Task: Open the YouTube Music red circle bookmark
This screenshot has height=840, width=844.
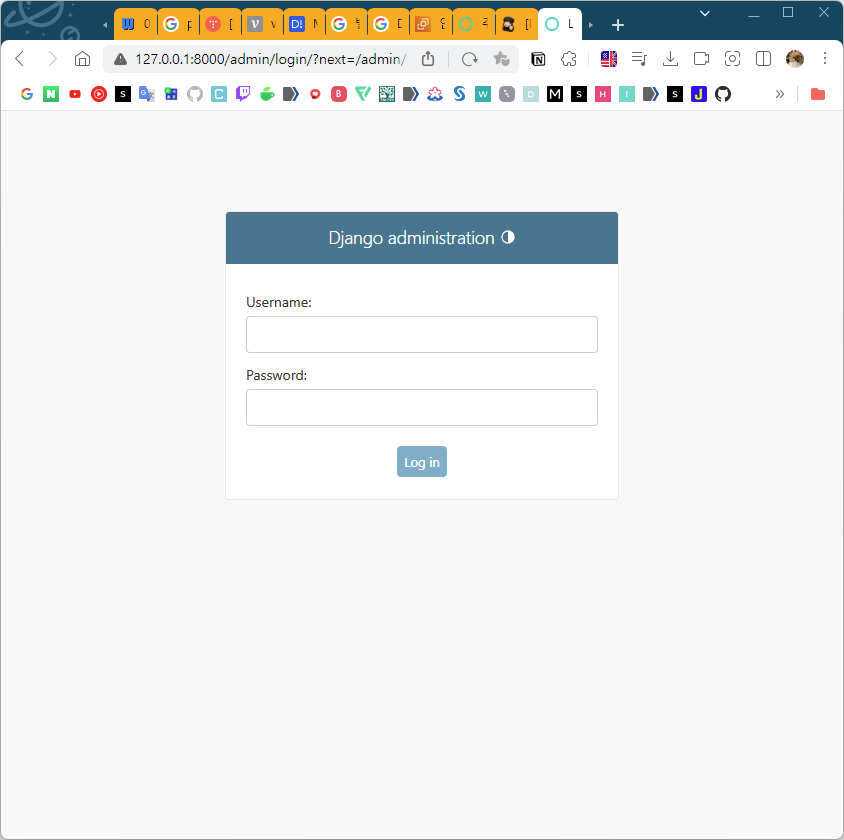Action: tap(99, 94)
